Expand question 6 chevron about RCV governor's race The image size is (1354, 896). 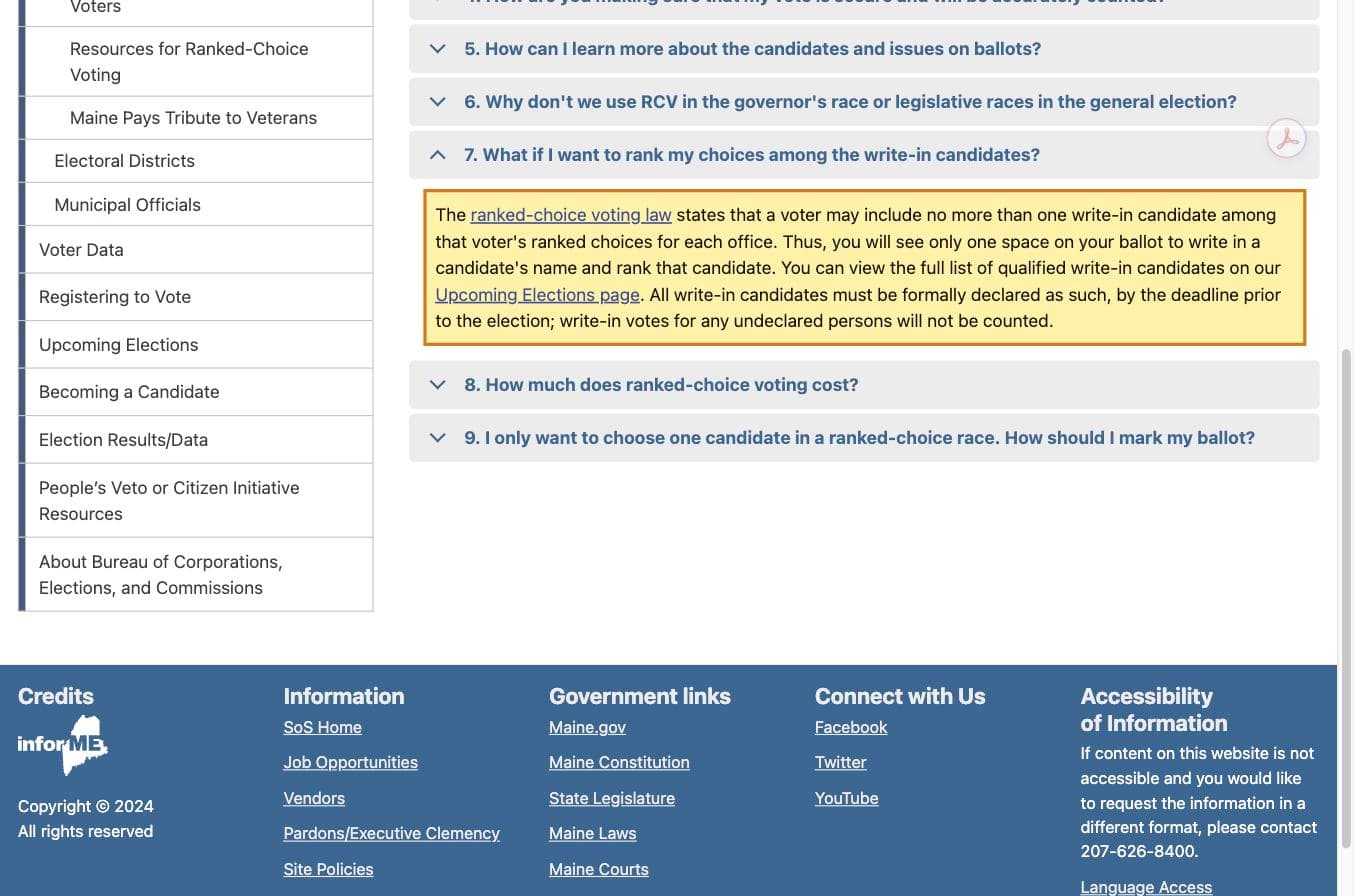coord(437,102)
